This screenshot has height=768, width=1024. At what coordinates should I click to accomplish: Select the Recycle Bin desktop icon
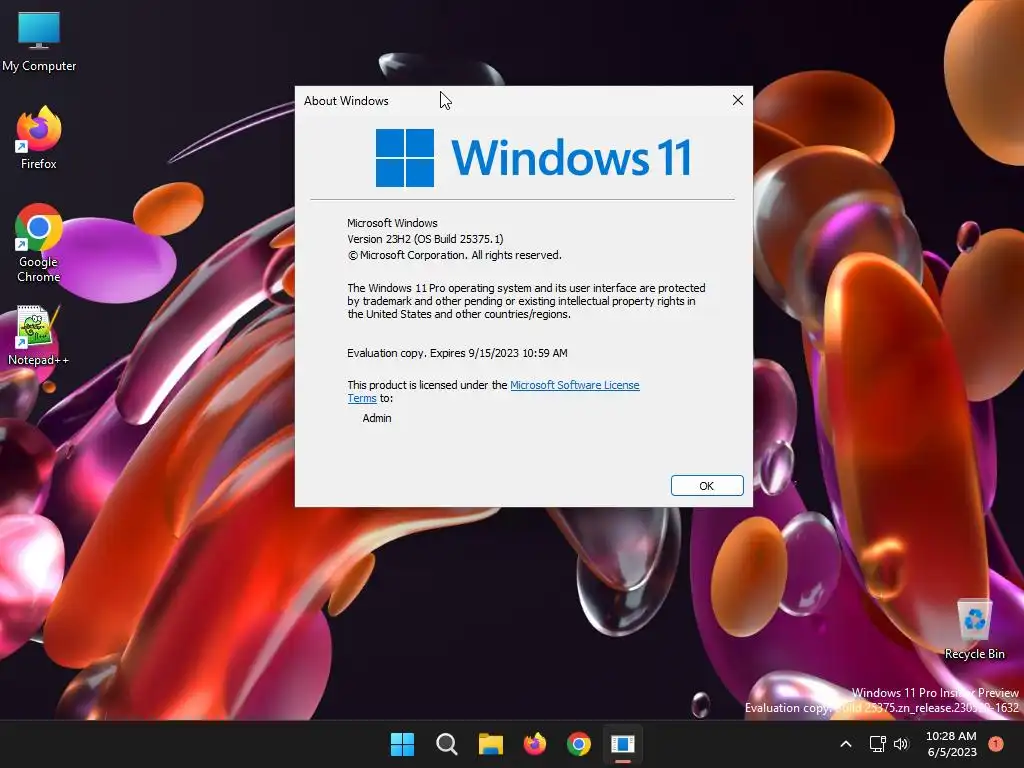974,630
